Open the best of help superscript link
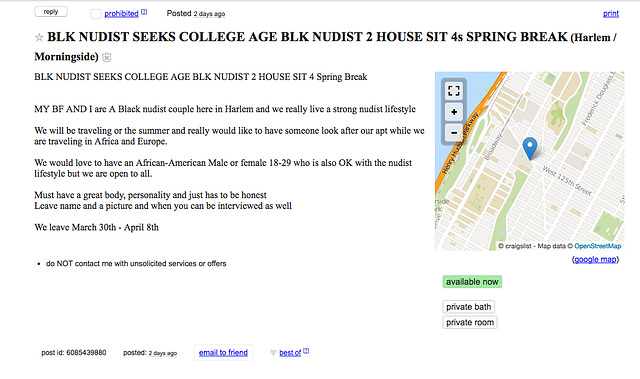The image size is (640, 379). (x=306, y=351)
